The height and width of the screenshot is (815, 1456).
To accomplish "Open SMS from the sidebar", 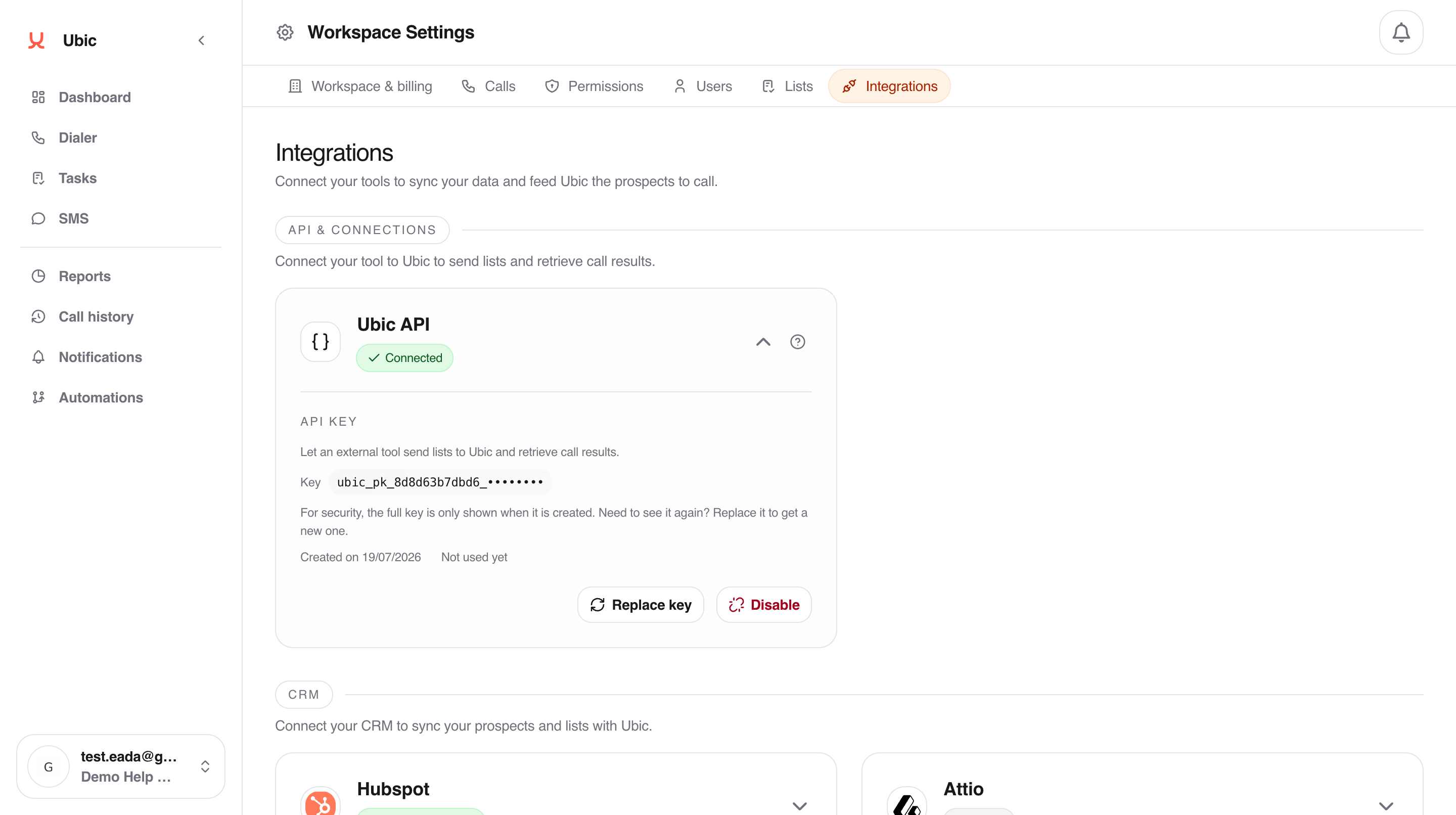I will (121, 219).
